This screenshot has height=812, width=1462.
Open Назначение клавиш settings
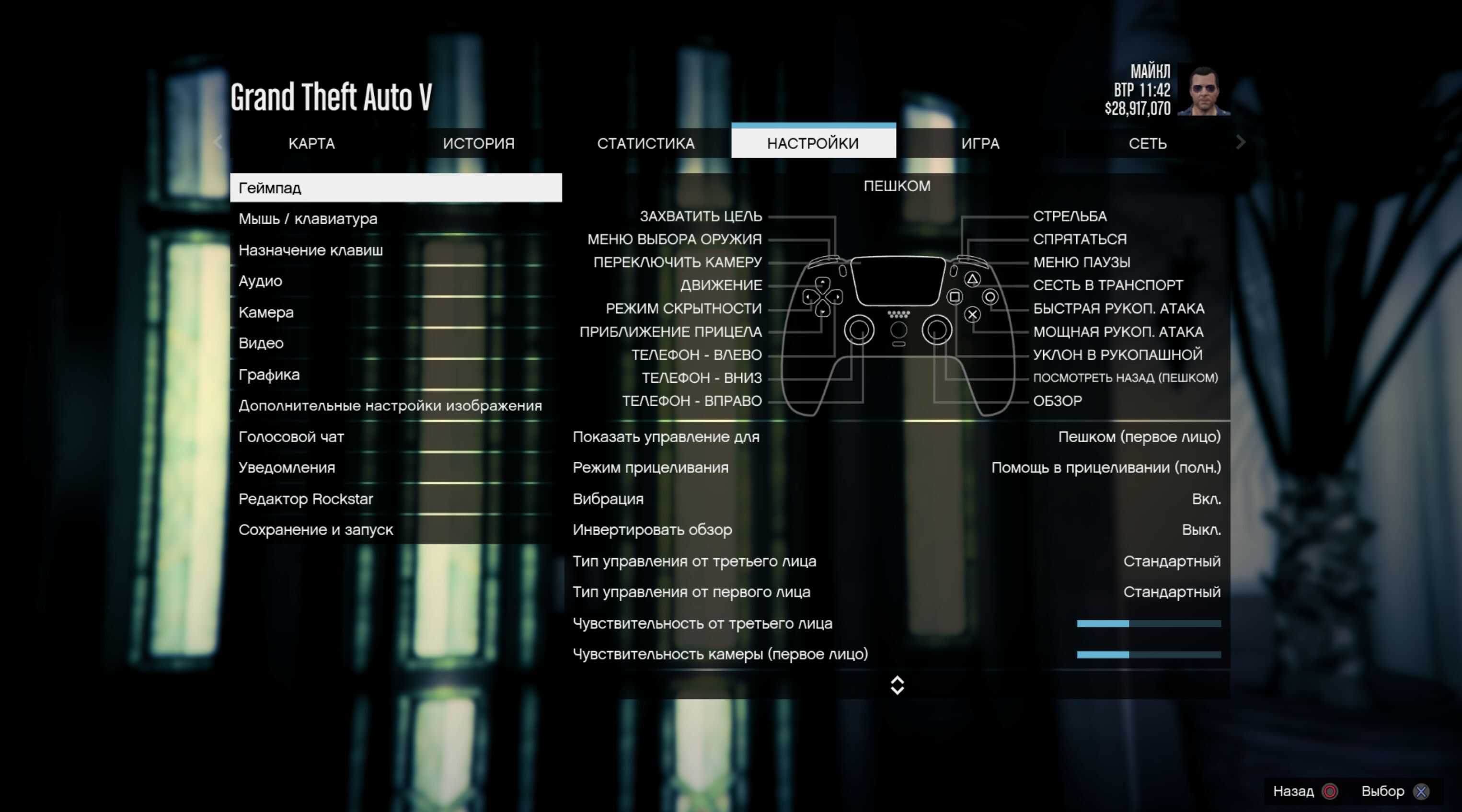pos(396,250)
